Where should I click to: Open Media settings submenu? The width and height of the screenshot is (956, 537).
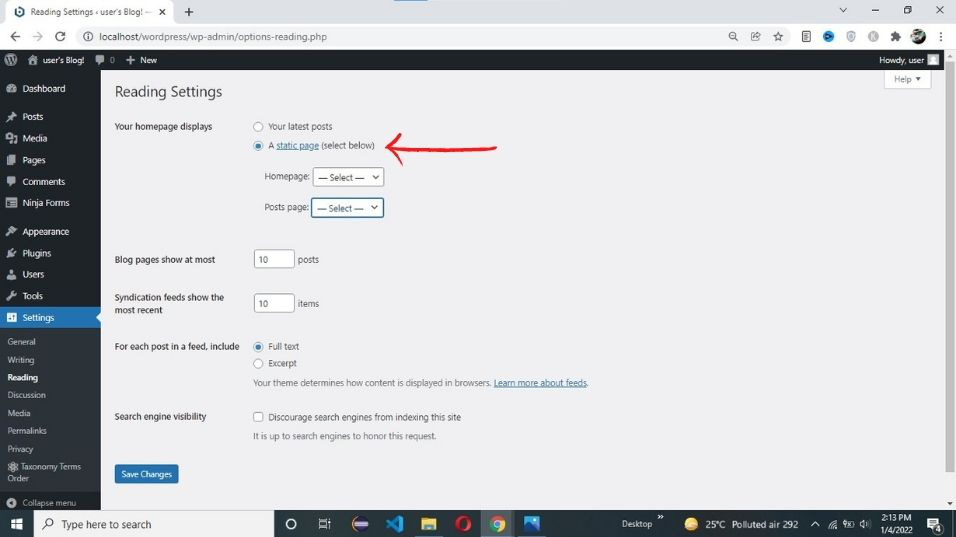click(19, 413)
